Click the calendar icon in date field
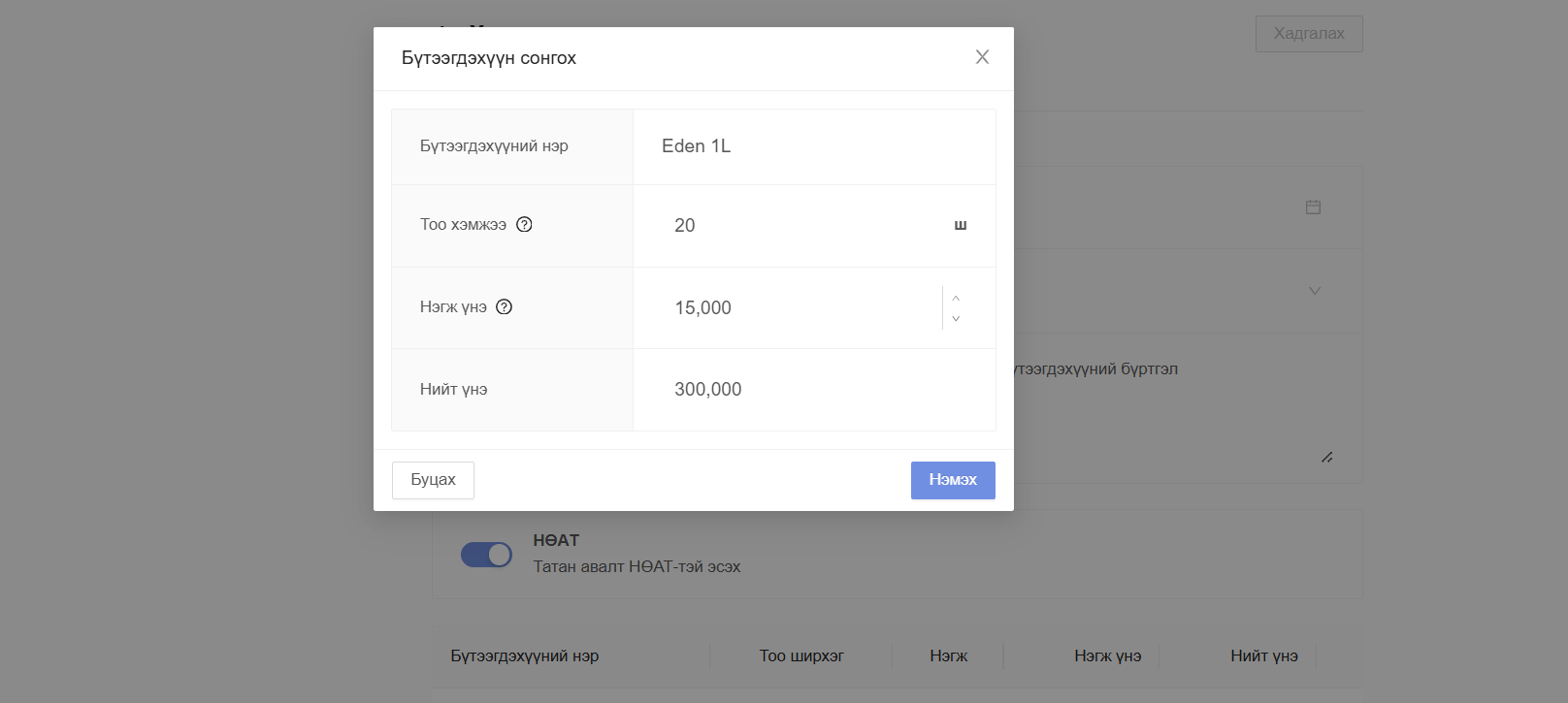 coord(1313,207)
